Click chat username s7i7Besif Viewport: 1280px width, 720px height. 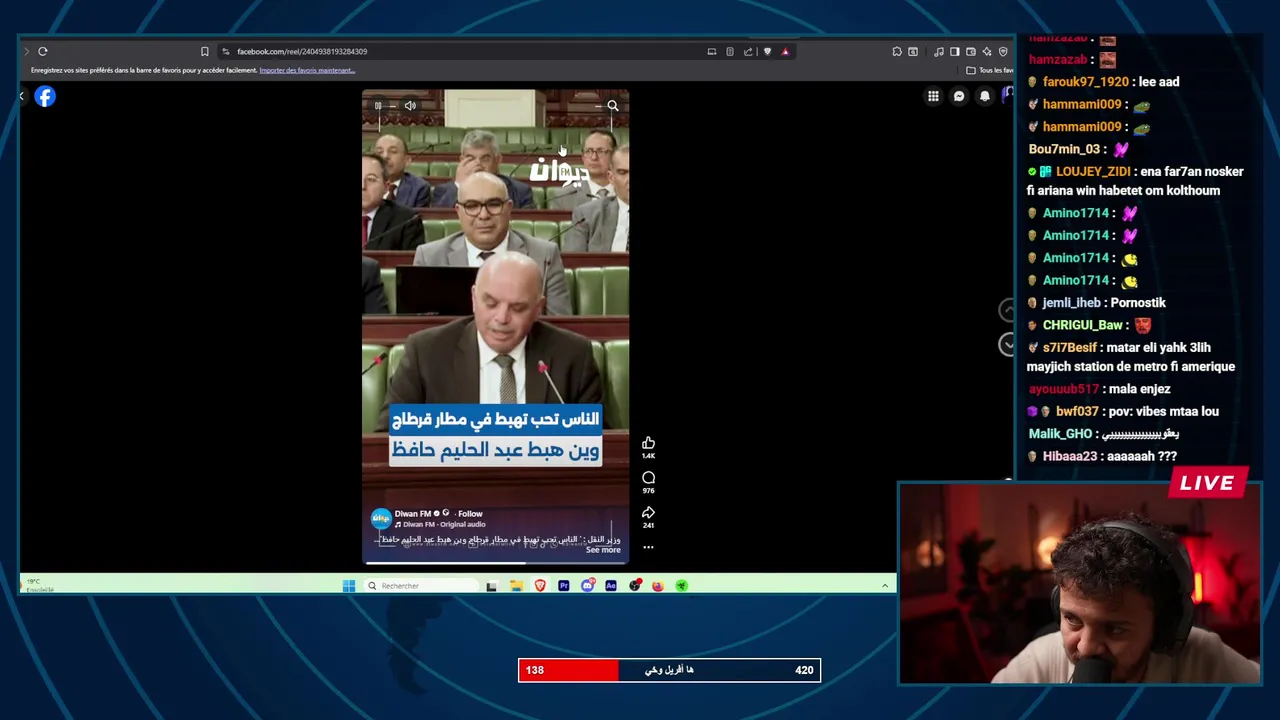click(x=1070, y=348)
